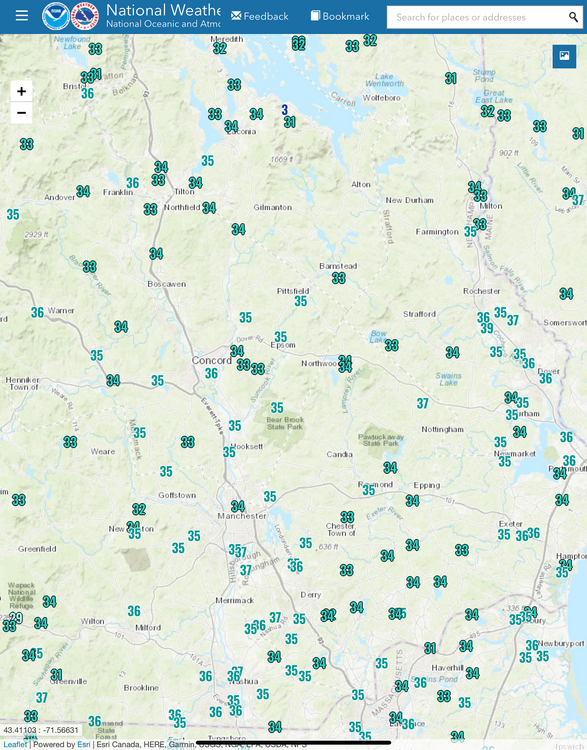
Task: Select the 37 reading near Nottingham
Action: pyautogui.click(x=422, y=404)
